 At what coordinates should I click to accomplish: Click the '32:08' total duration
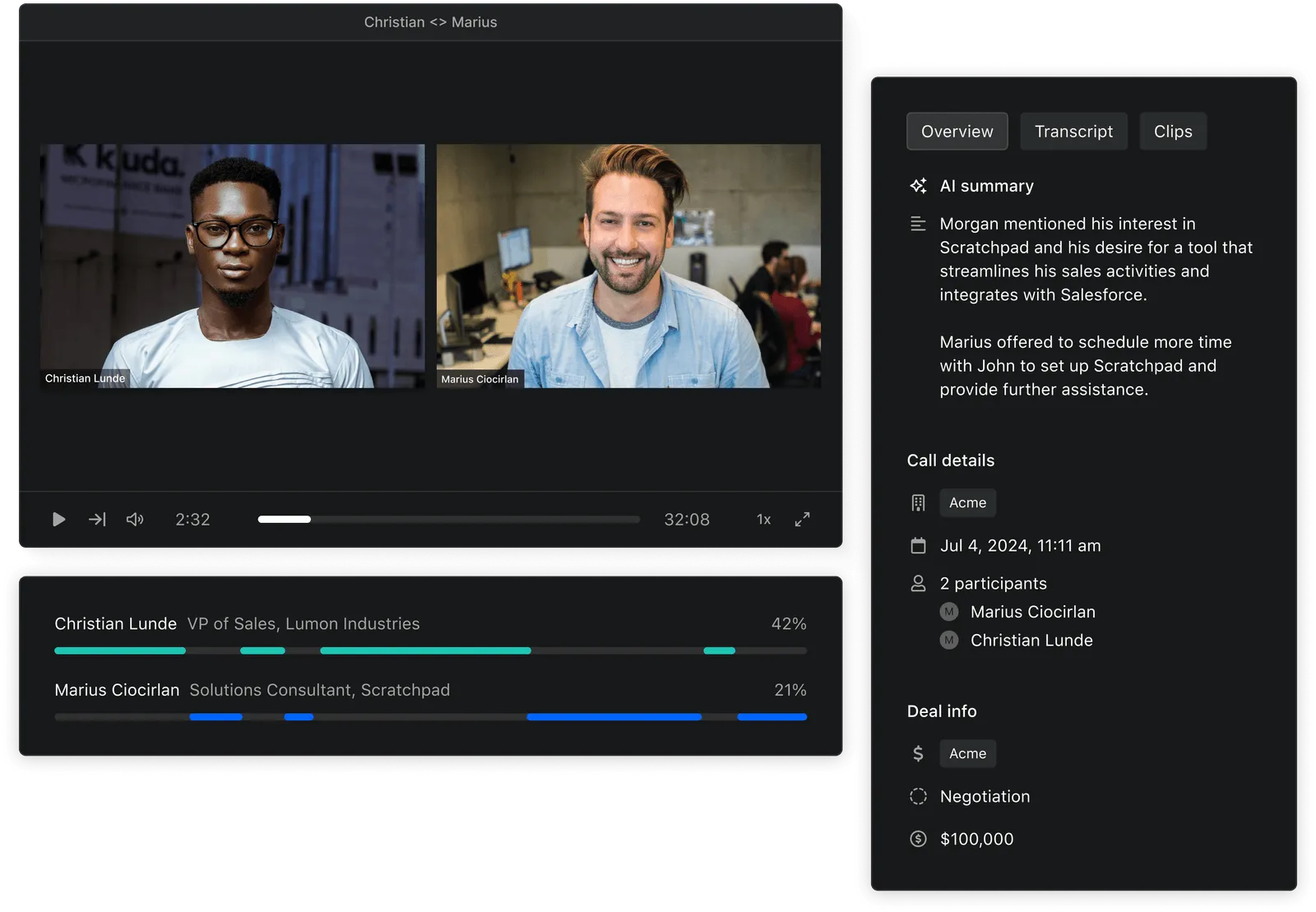687,520
